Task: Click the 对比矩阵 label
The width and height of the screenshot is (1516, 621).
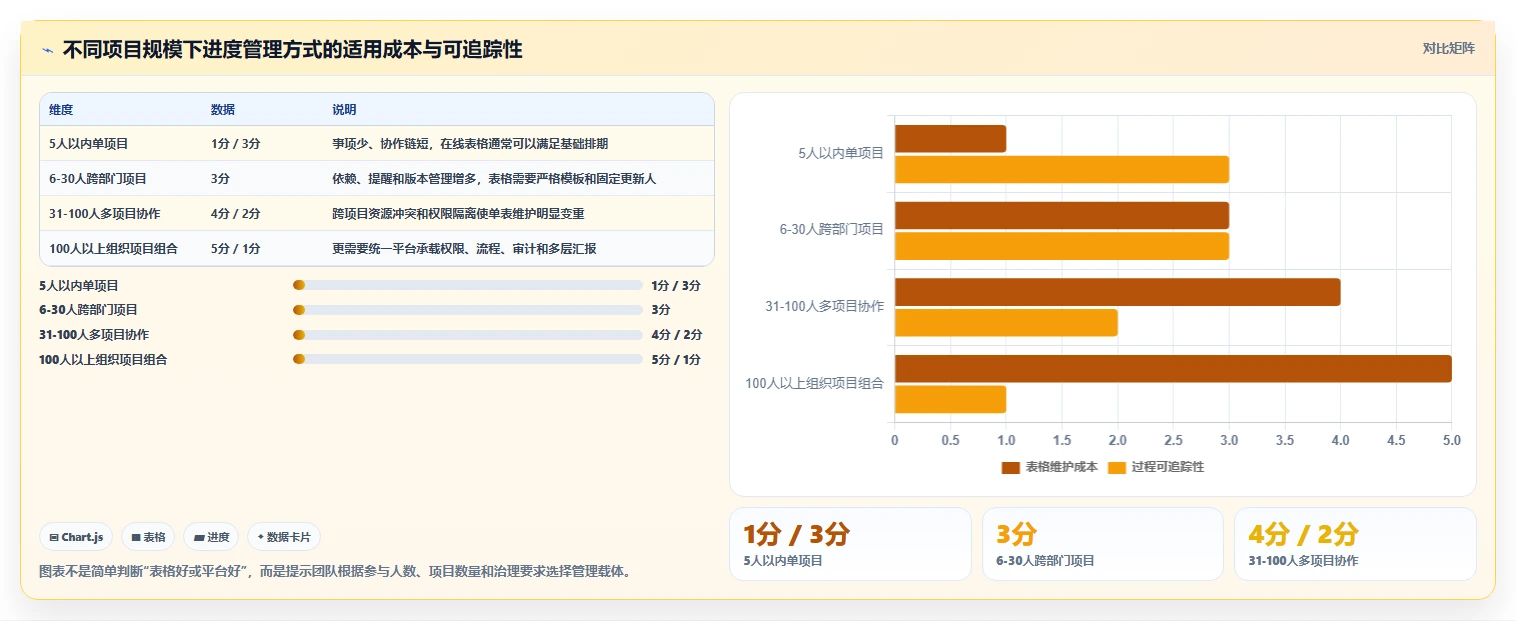Action: pos(1448,48)
